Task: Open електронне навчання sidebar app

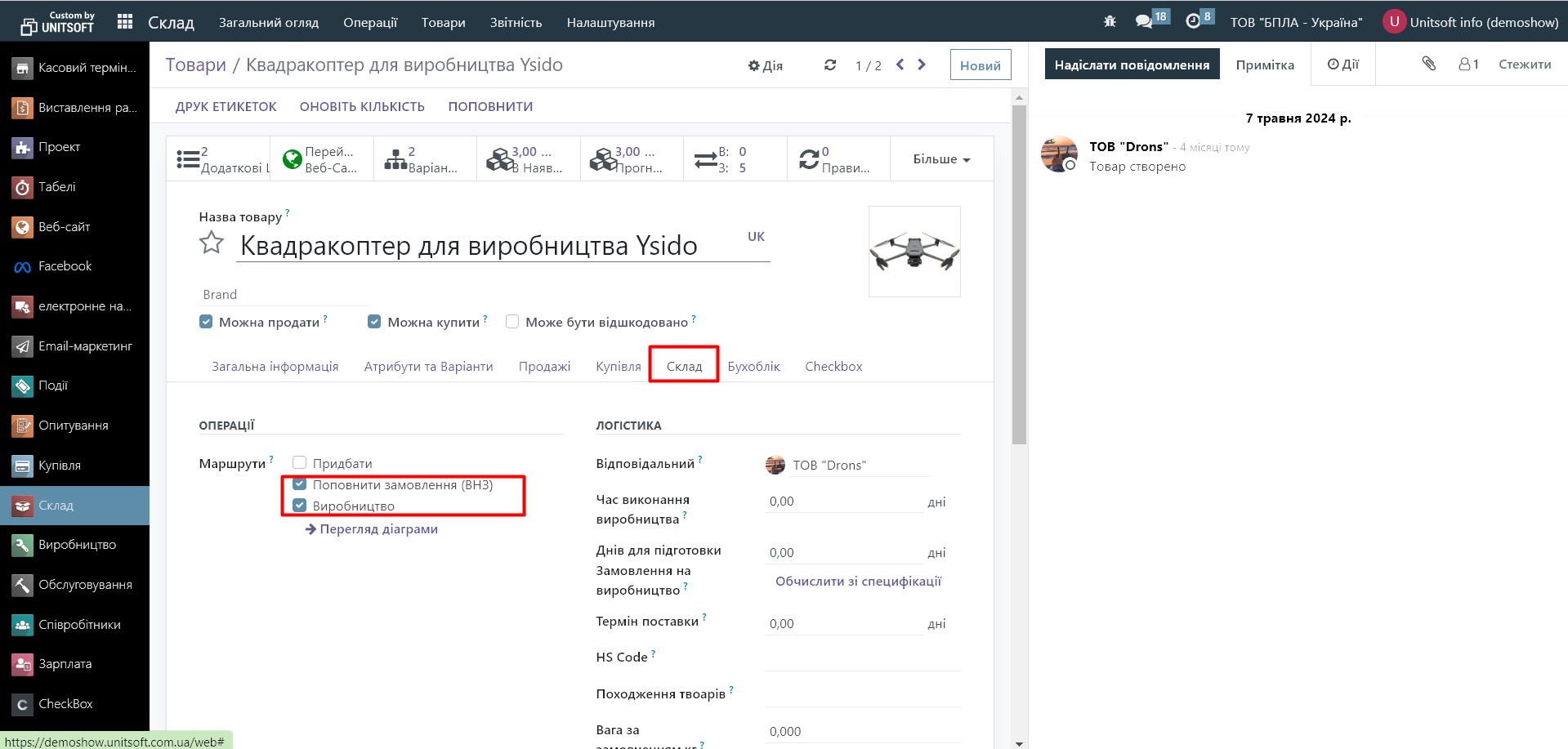Action: point(74,306)
